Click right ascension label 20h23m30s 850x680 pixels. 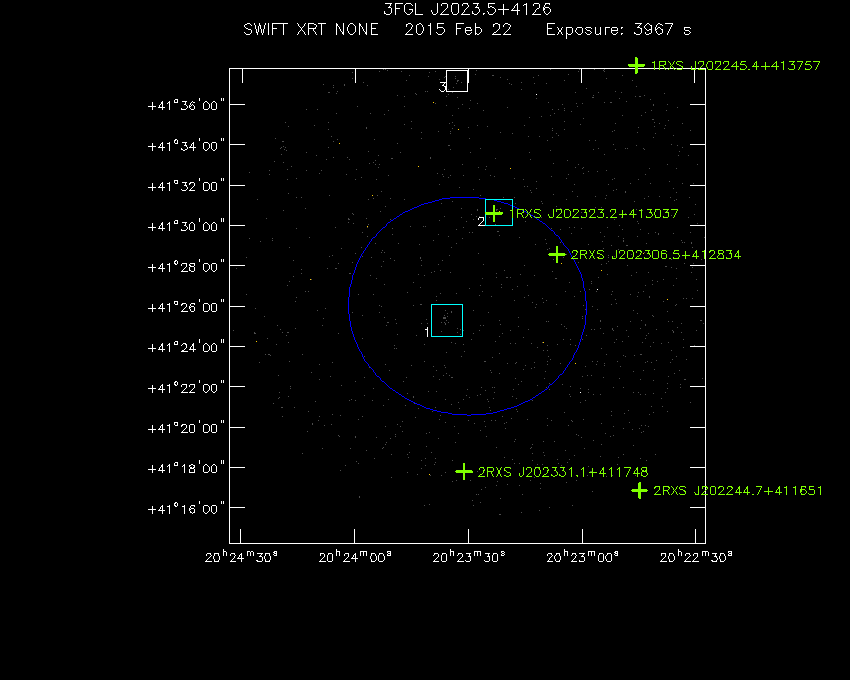point(469,557)
